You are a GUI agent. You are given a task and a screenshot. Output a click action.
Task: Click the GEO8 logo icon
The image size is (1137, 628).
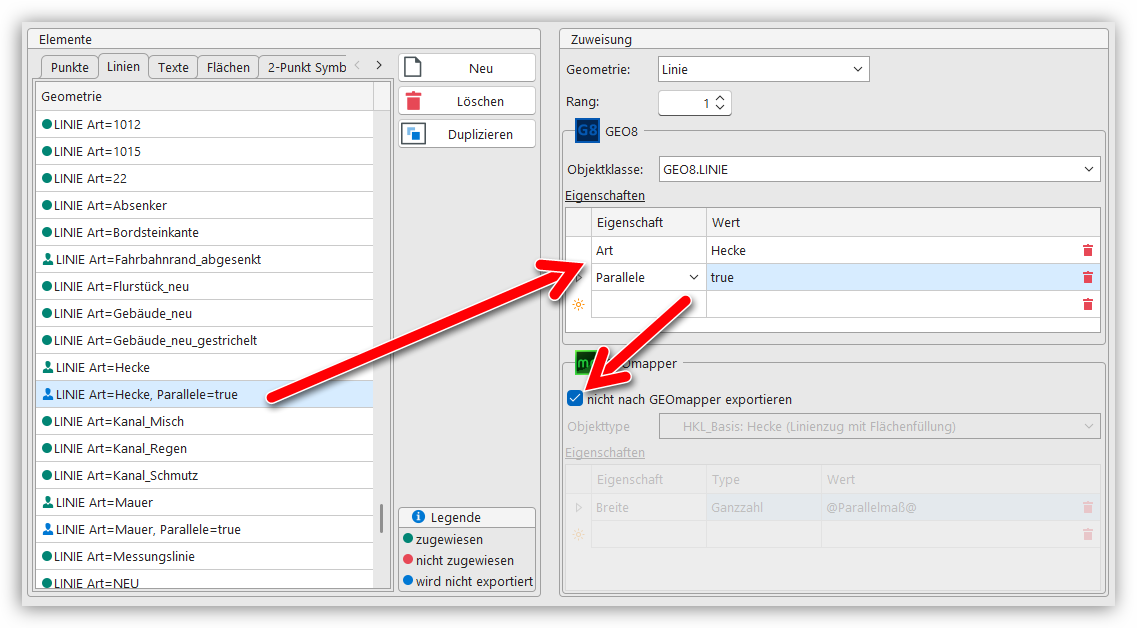point(587,132)
